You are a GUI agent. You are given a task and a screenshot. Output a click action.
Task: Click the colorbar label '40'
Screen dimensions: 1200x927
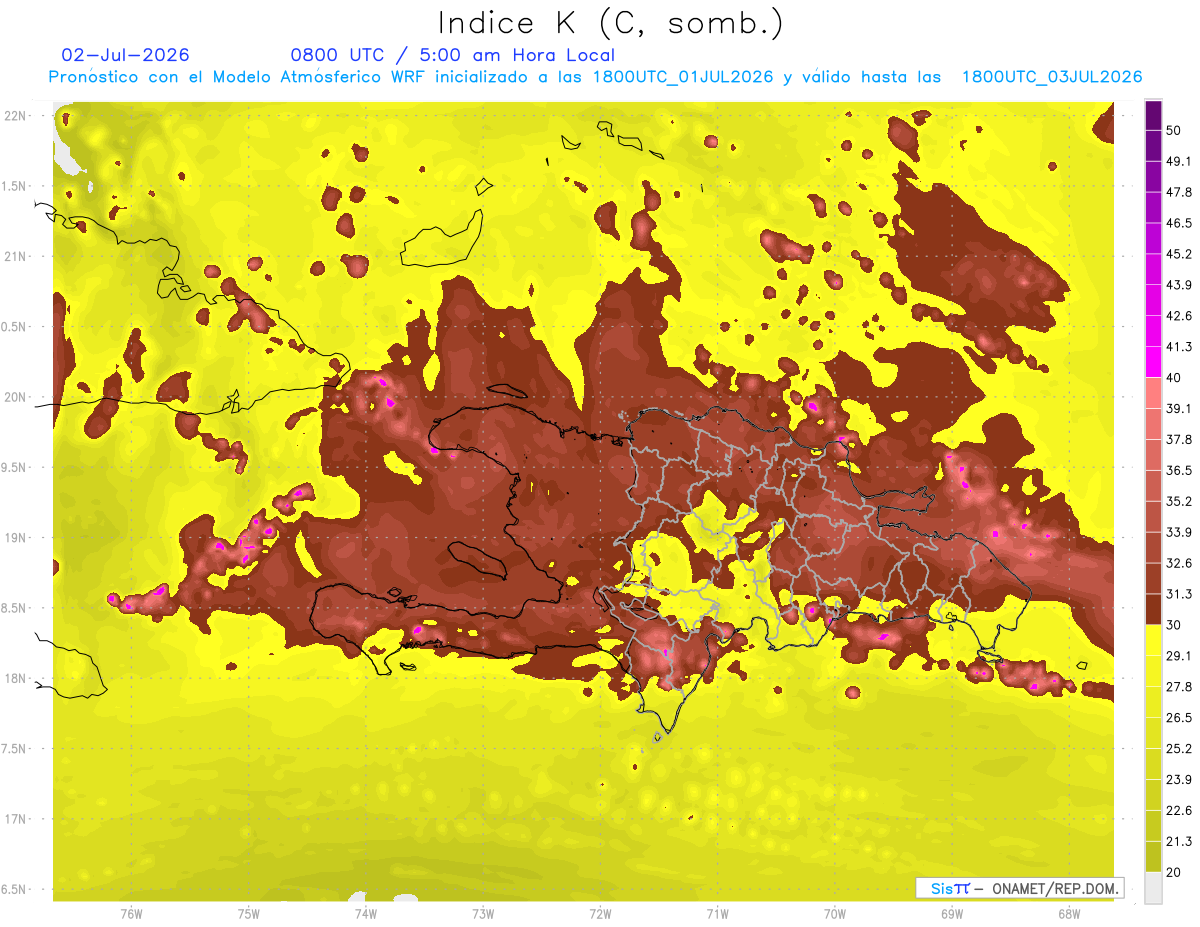(1174, 378)
